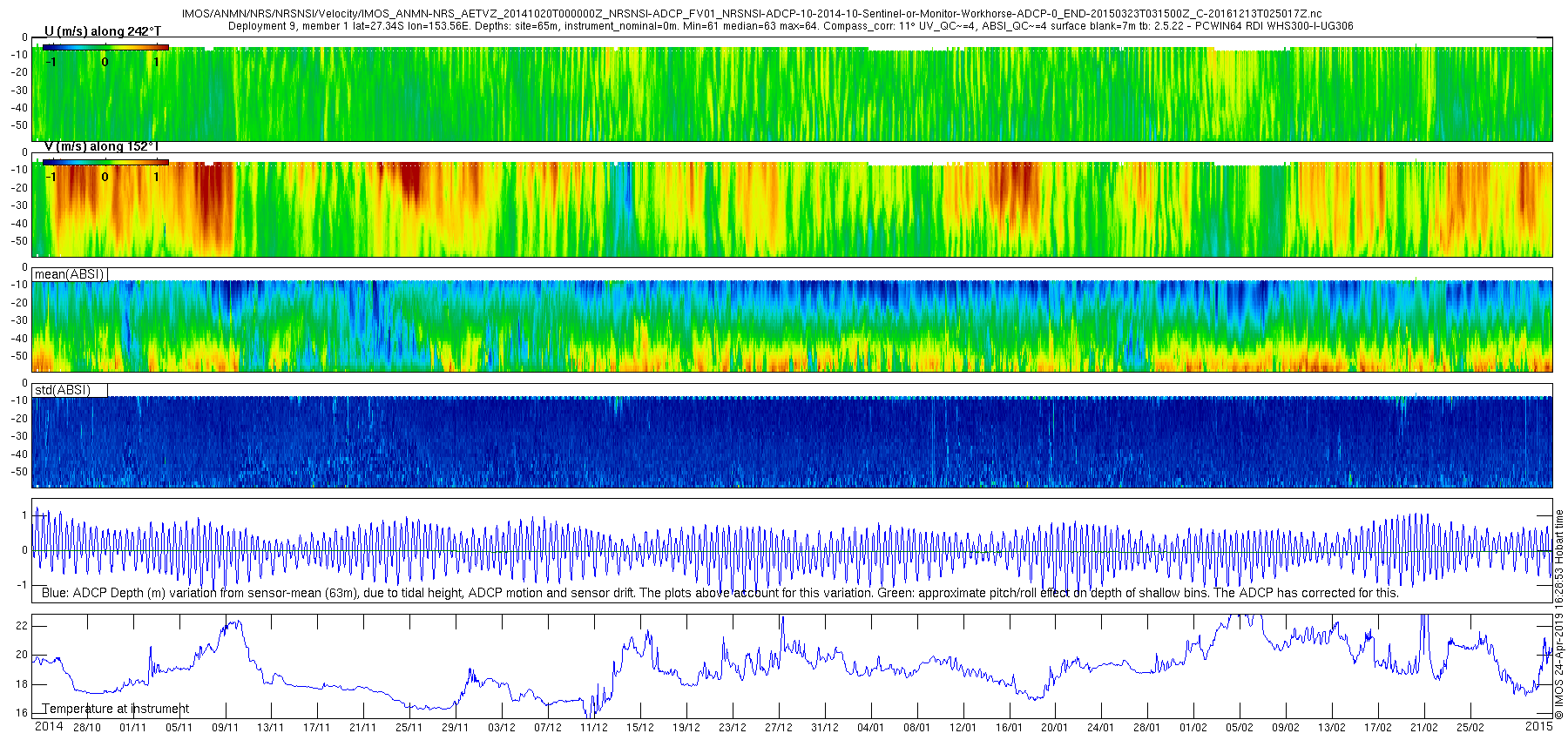This screenshot has width=1568, height=740.
Task: Click the blue ADCP Depth variation caption
Action: [720, 593]
